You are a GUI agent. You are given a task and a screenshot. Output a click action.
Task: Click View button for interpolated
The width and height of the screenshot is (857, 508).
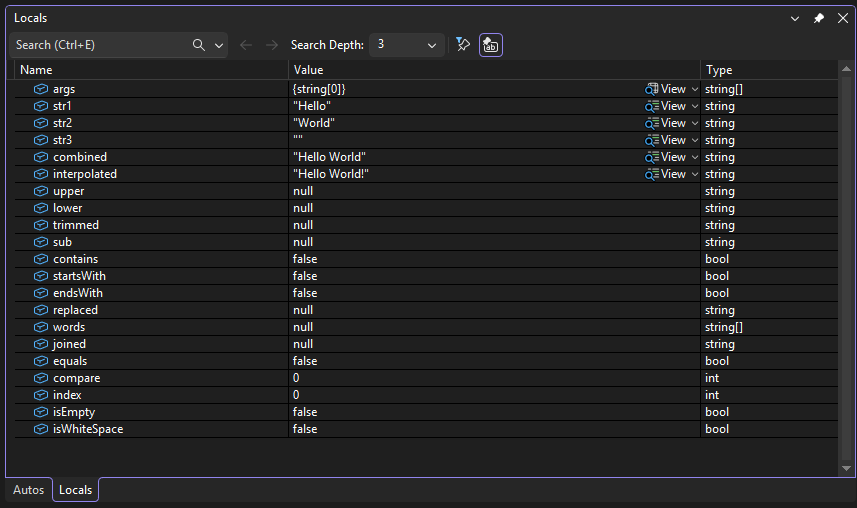(666, 174)
